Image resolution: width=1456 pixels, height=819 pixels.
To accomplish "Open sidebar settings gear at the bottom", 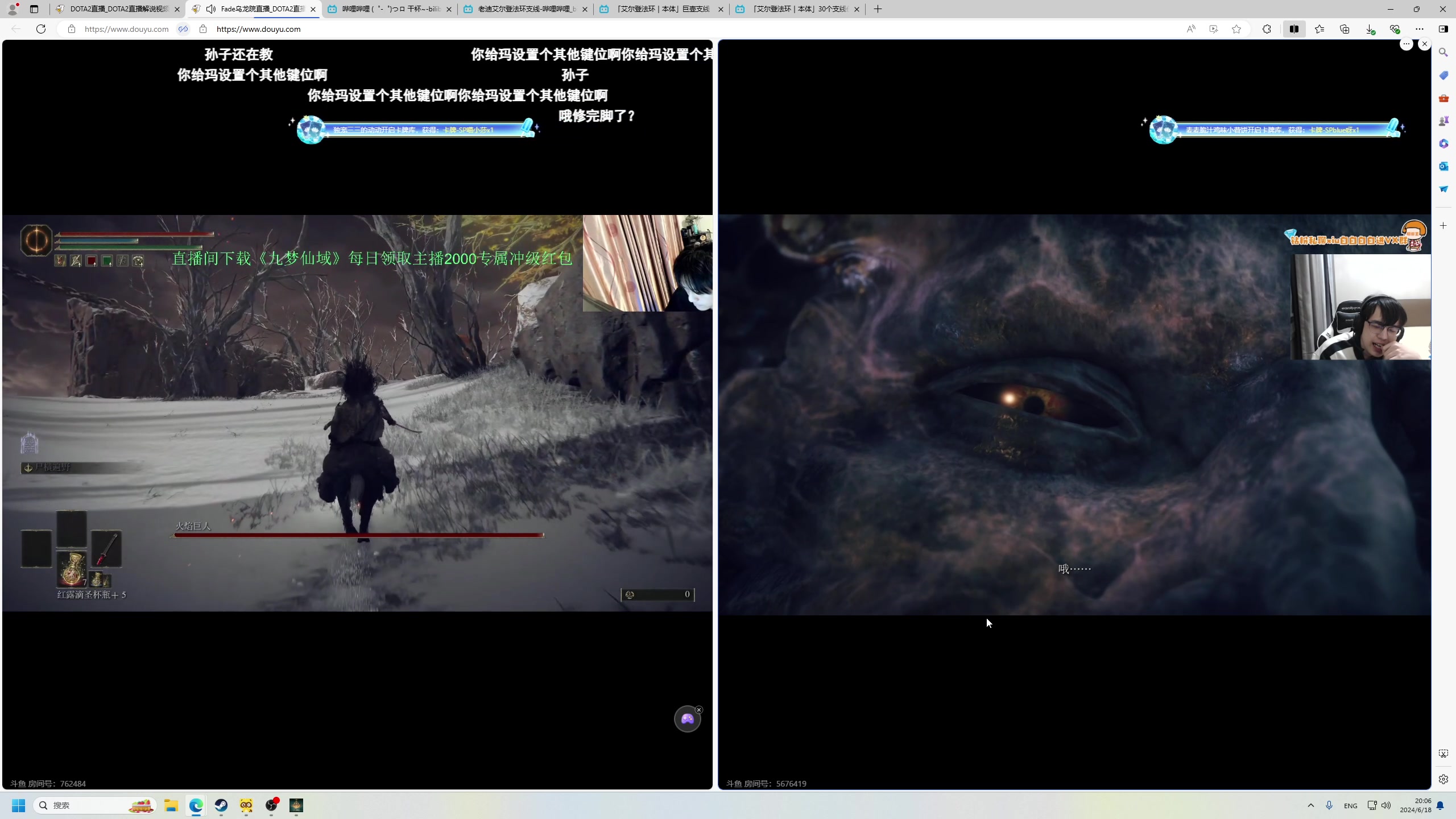I will (x=1443, y=779).
